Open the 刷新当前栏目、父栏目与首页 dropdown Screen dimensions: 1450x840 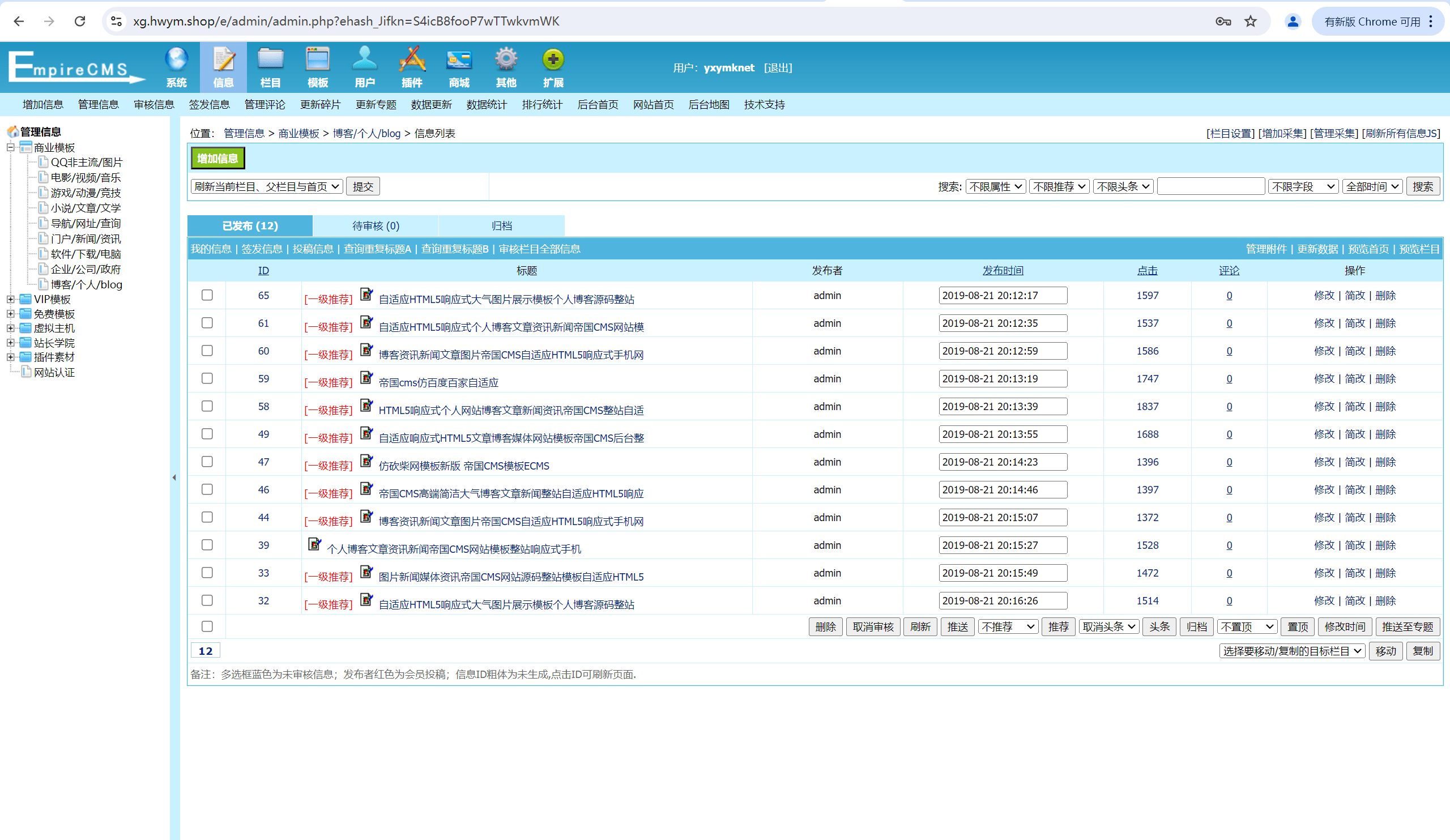(267, 186)
